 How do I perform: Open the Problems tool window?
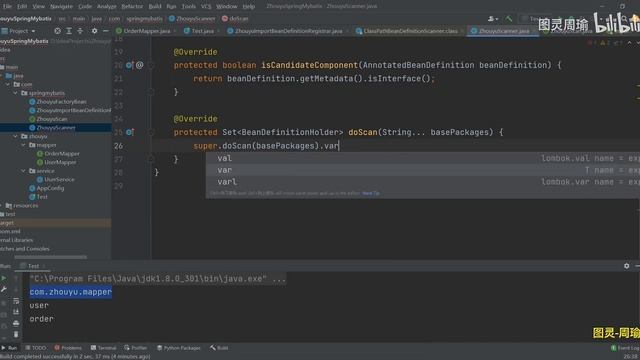[x=68, y=348]
